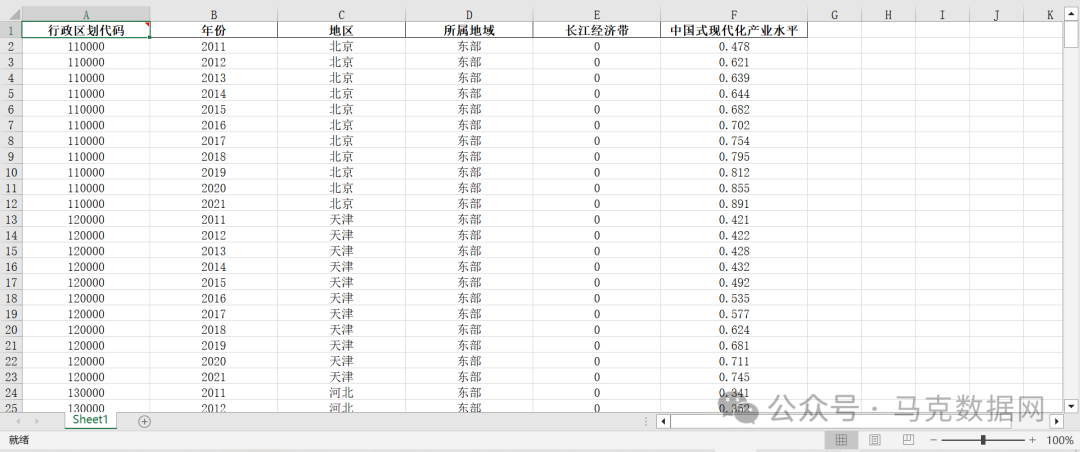Switch to Normal view icon in status bar
1080x452 pixels.
(841, 440)
